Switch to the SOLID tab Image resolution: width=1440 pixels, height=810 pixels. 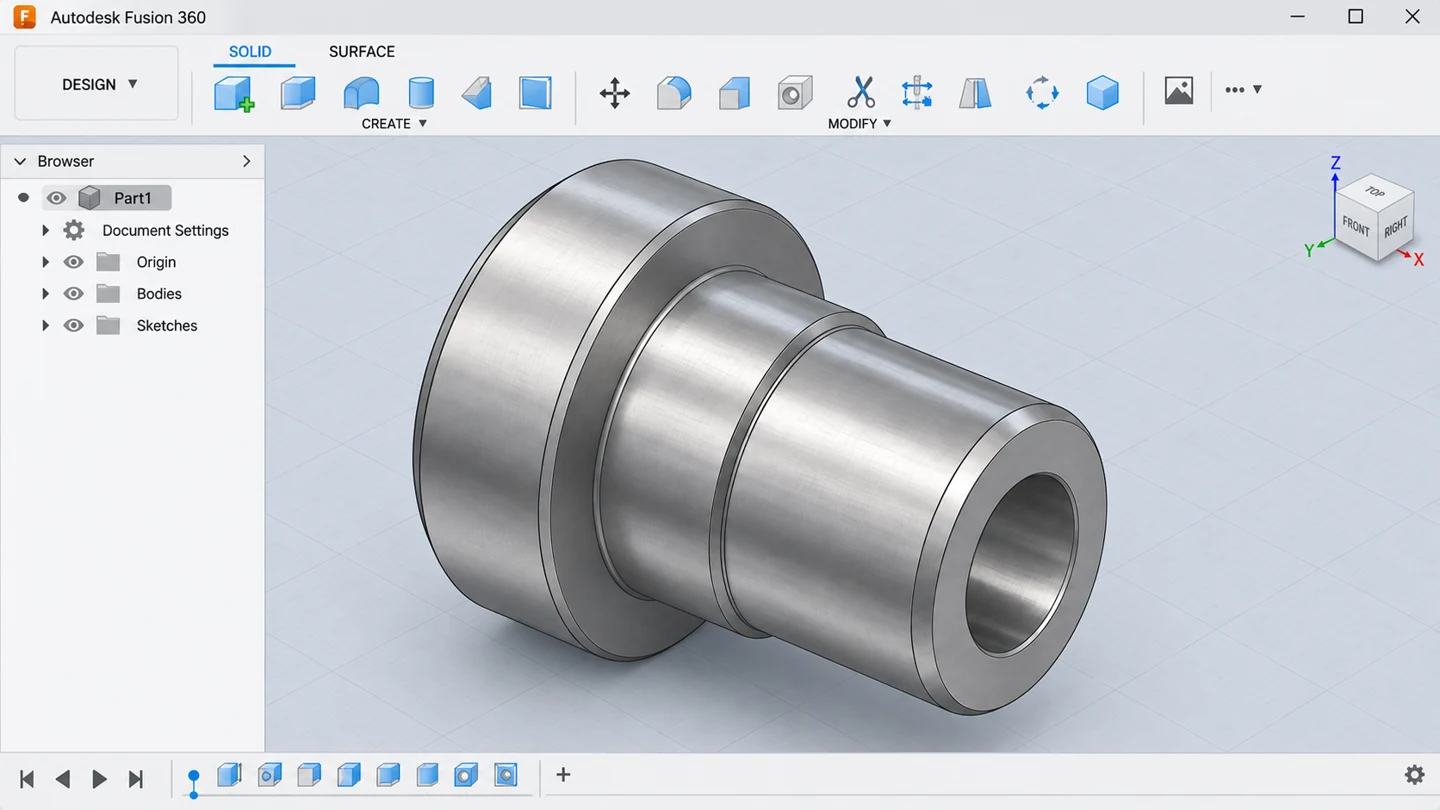250,52
